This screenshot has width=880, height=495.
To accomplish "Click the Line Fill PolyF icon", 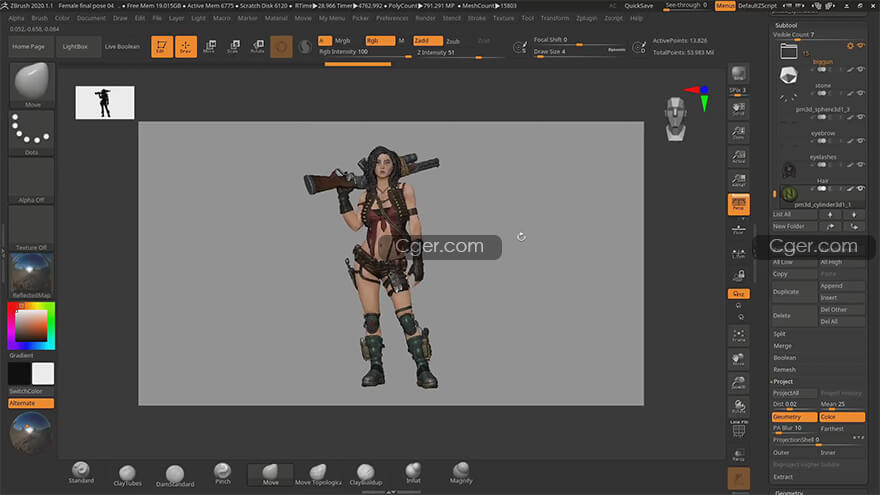I will point(739,429).
